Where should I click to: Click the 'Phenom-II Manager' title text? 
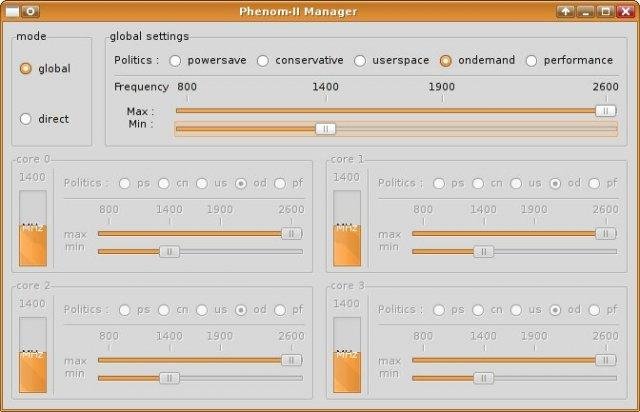tap(298, 11)
